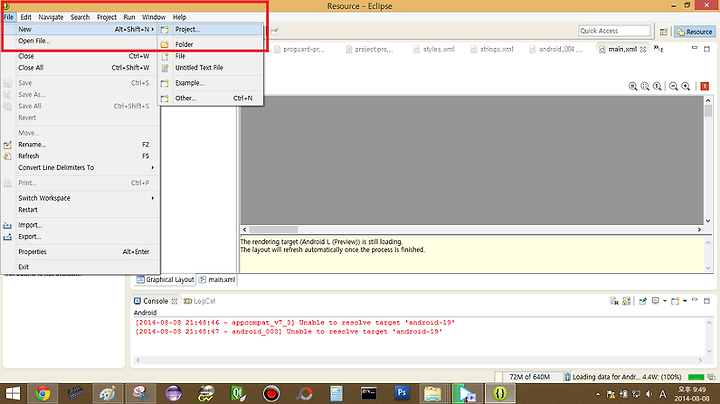Viewport: 720px width, 404px height.
Task: Select Rename... menu entry
Action: pyautogui.click(x=81, y=145)
